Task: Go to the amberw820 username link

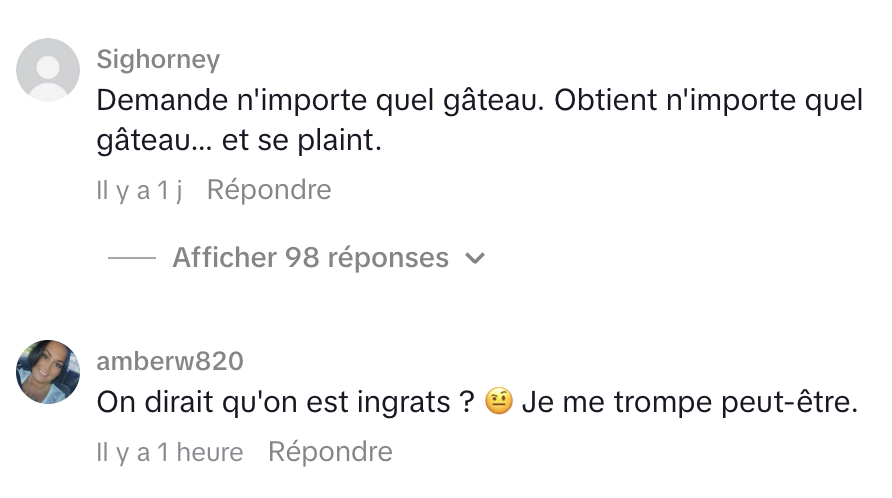Action: click(169, 361)
